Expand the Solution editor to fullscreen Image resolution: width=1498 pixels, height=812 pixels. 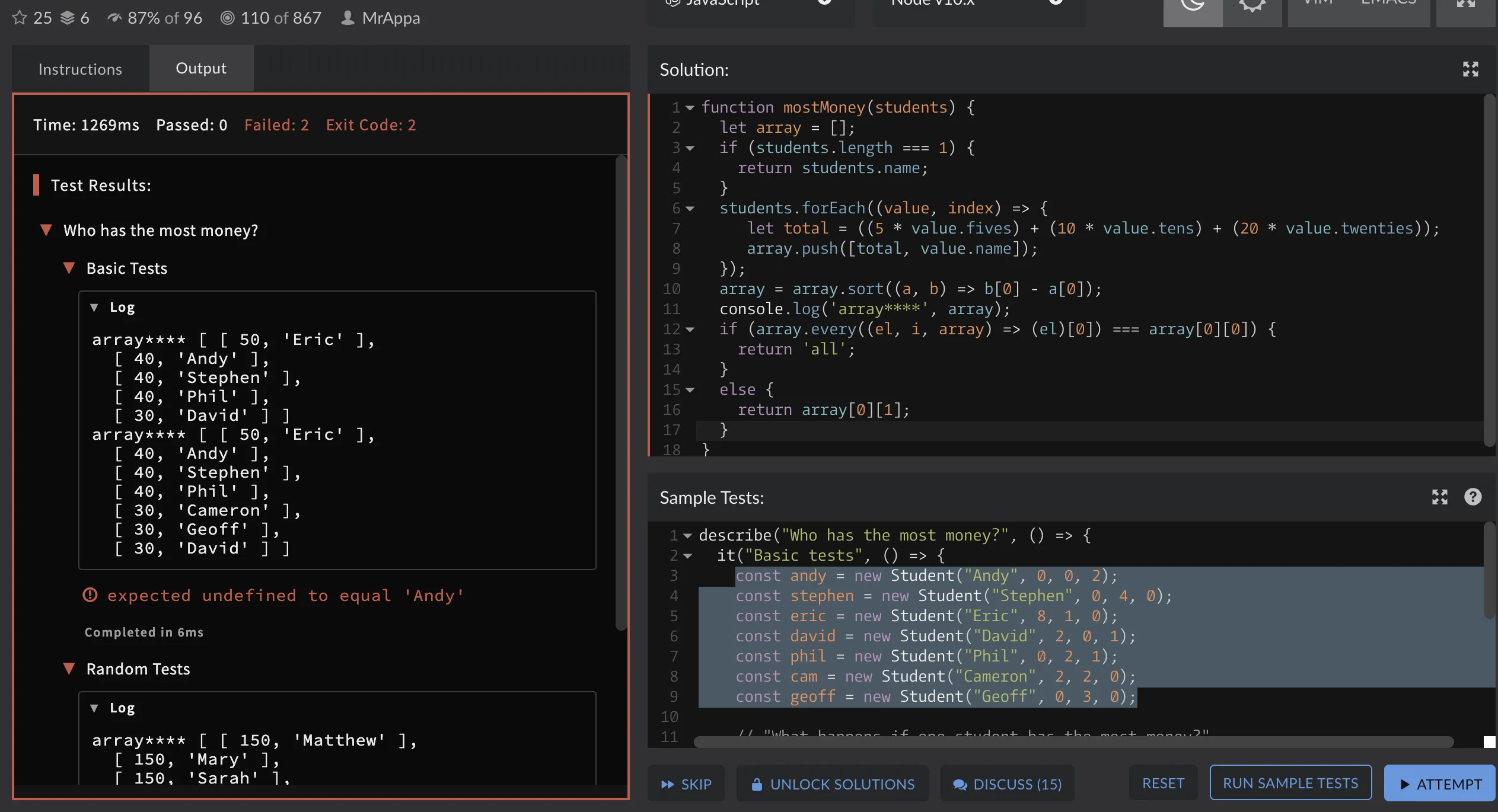pos(1470,69)
